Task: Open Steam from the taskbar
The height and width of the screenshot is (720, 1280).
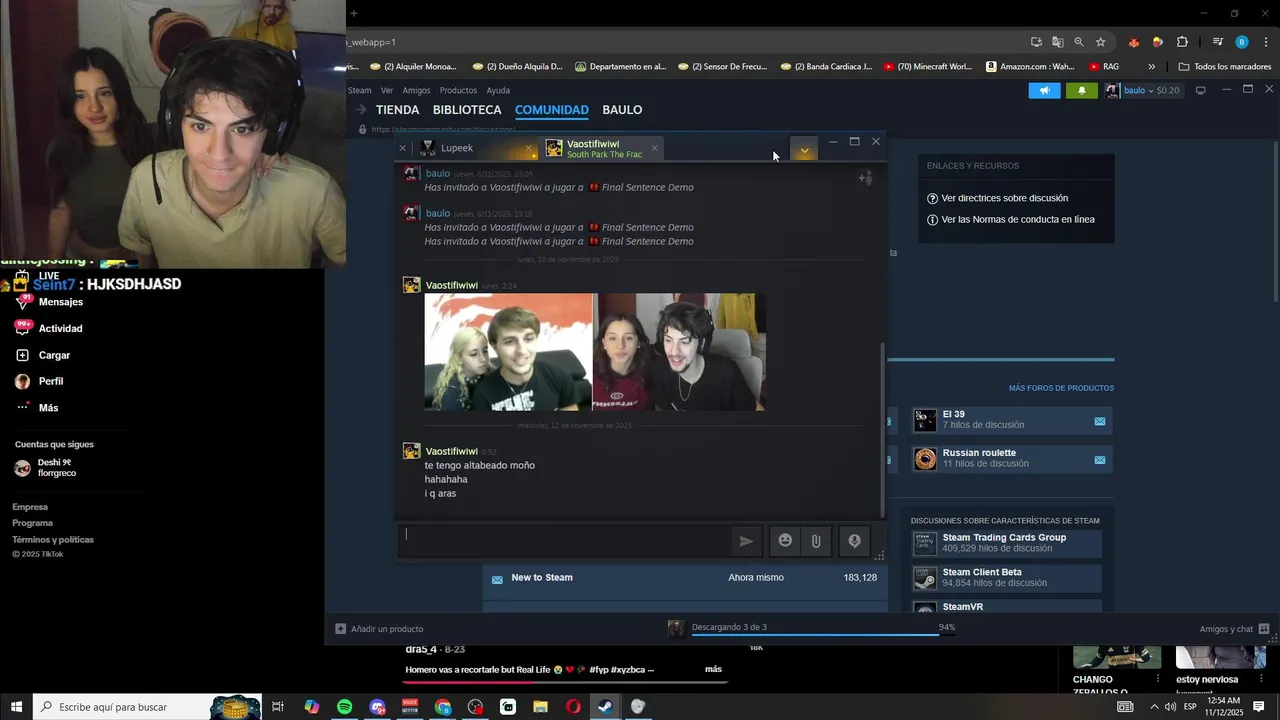Action: click(605, 707)
